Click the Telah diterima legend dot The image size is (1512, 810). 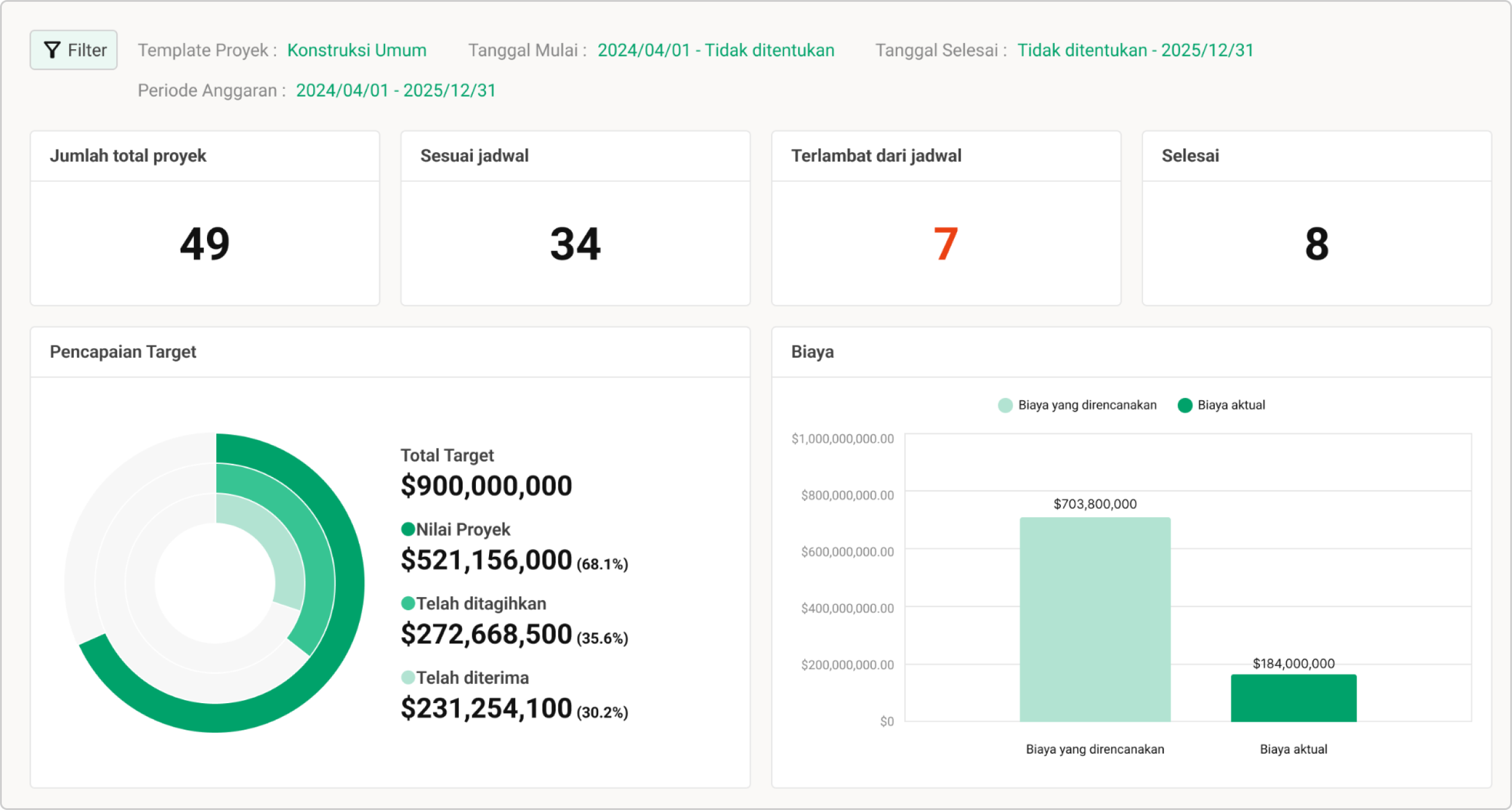pyautogui.click(x=407, y=678)
